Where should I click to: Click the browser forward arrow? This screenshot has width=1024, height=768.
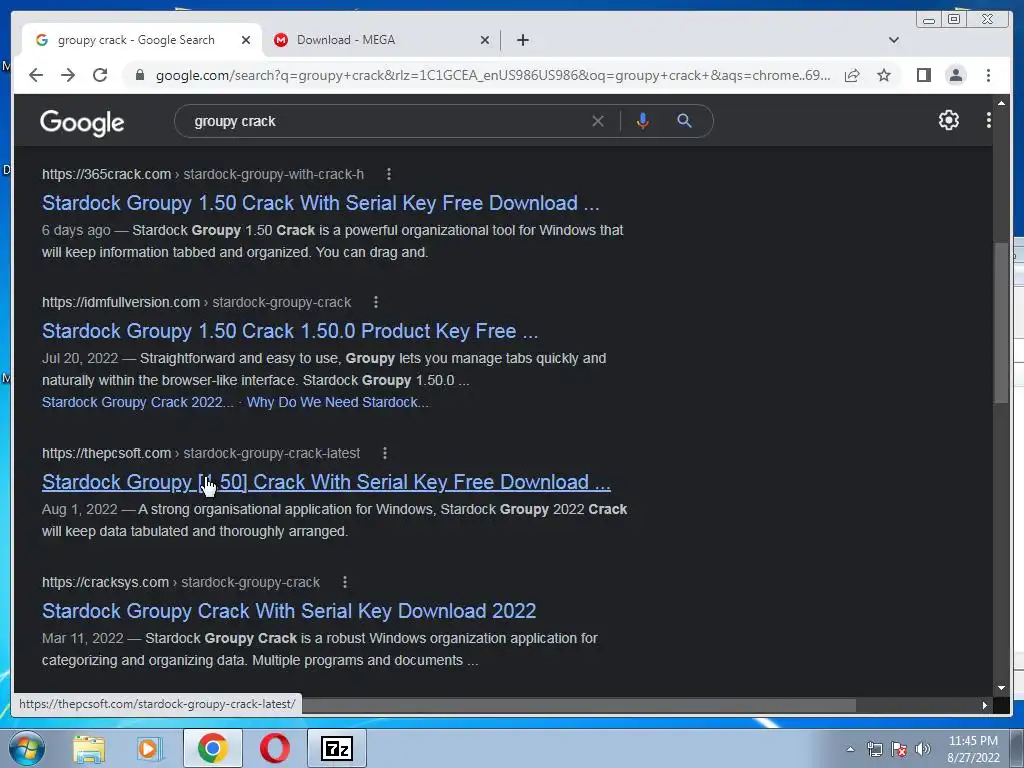click(x=68, y=75)
